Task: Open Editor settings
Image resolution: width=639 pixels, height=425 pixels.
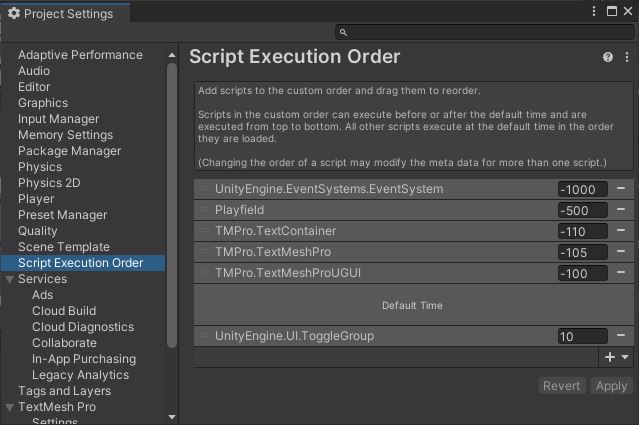Action: [x=34, y=87]
